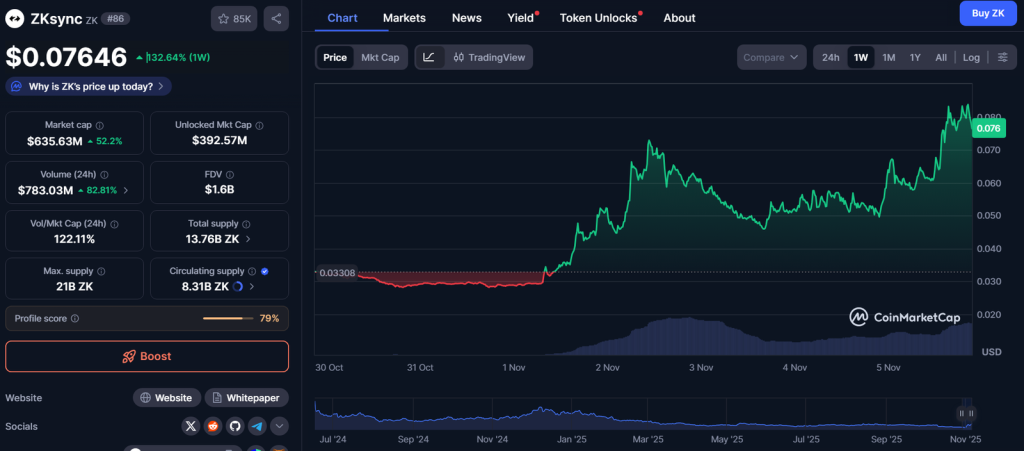This screenshot has width=1024, height=451.
Task: Select the 1M time range
Action: click(888, 57)
